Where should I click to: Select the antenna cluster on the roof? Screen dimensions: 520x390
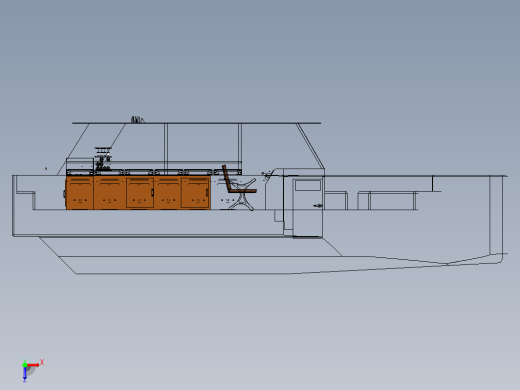pyautogui.click(x=137, y=120)
